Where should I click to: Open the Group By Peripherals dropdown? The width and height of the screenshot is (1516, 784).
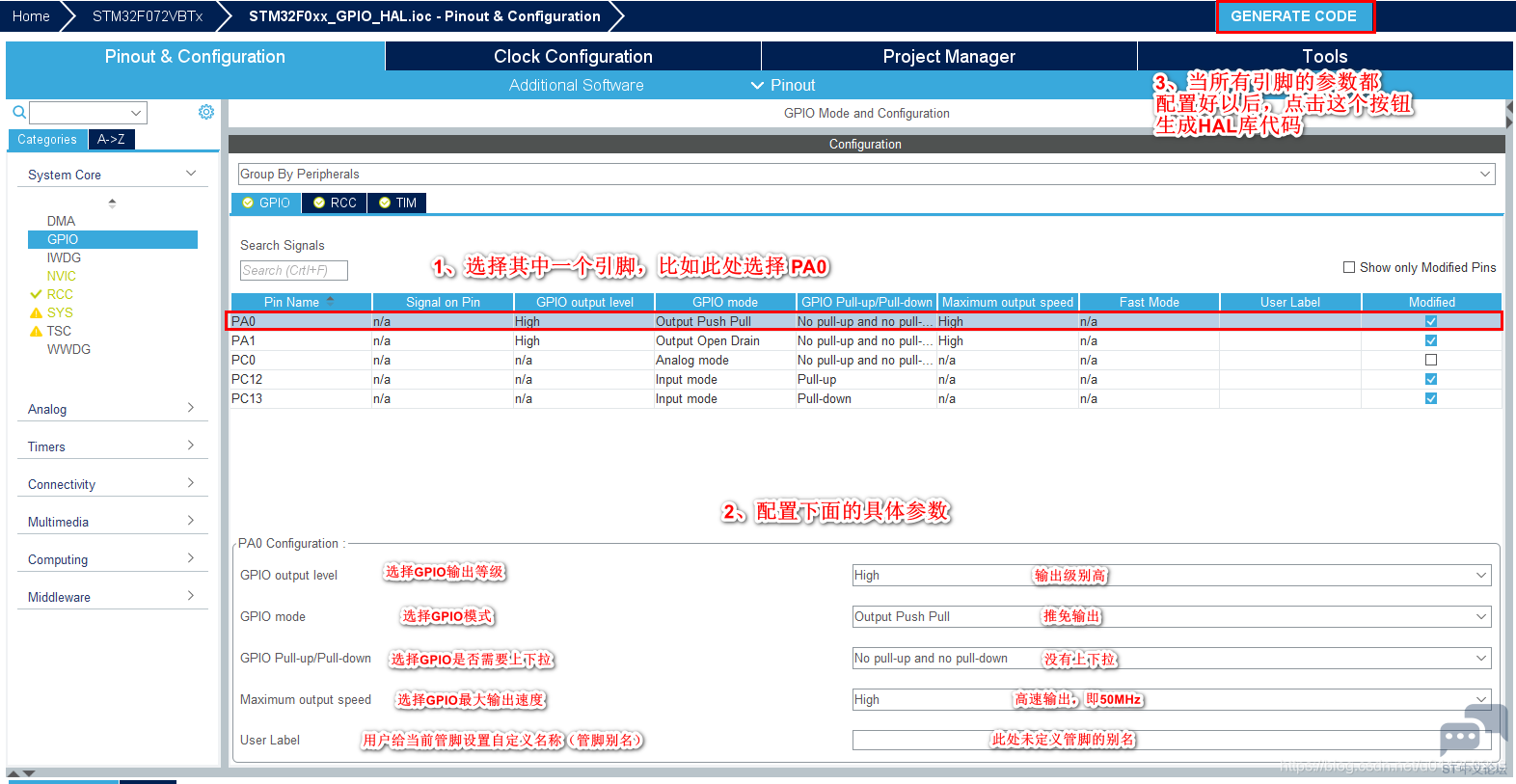tap(866, 174)
